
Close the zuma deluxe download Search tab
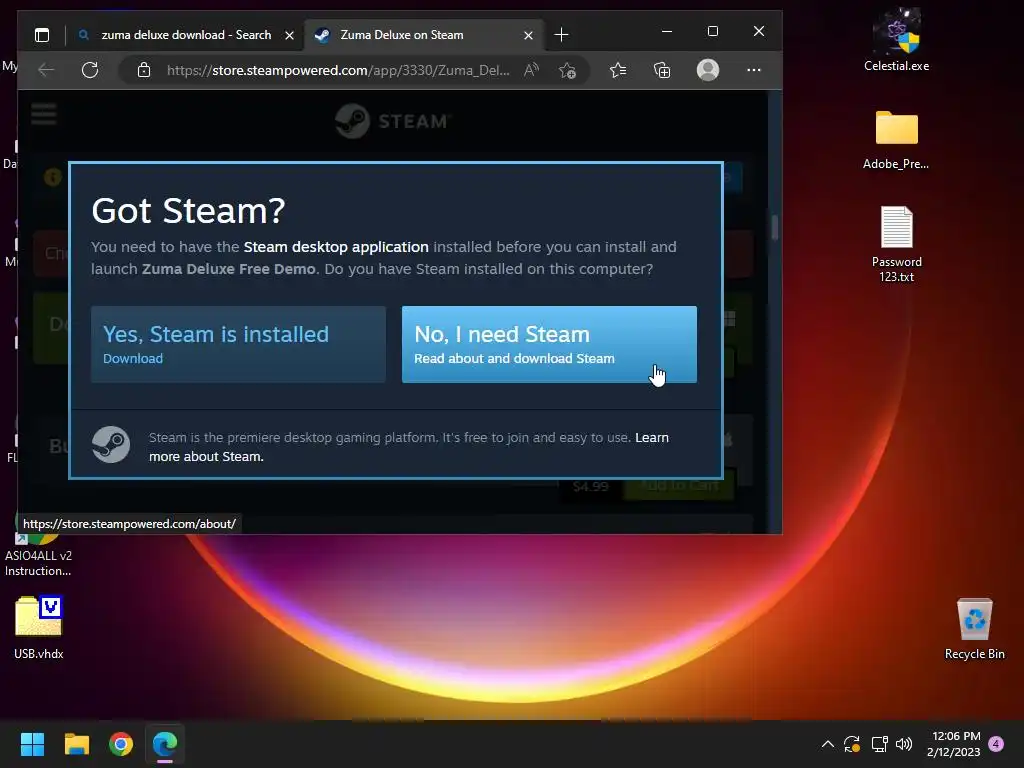pyautogui.click(x=289, y=35)
